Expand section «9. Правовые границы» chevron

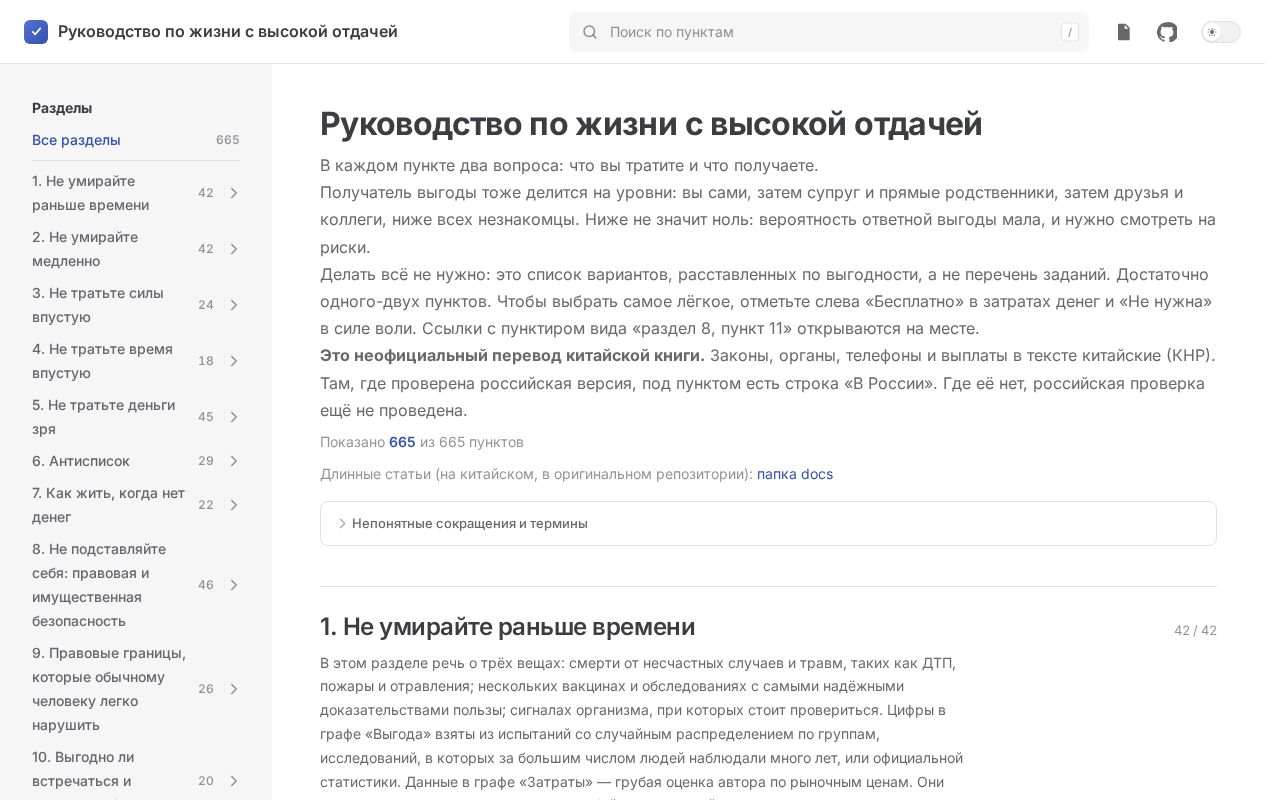[234, 689]
